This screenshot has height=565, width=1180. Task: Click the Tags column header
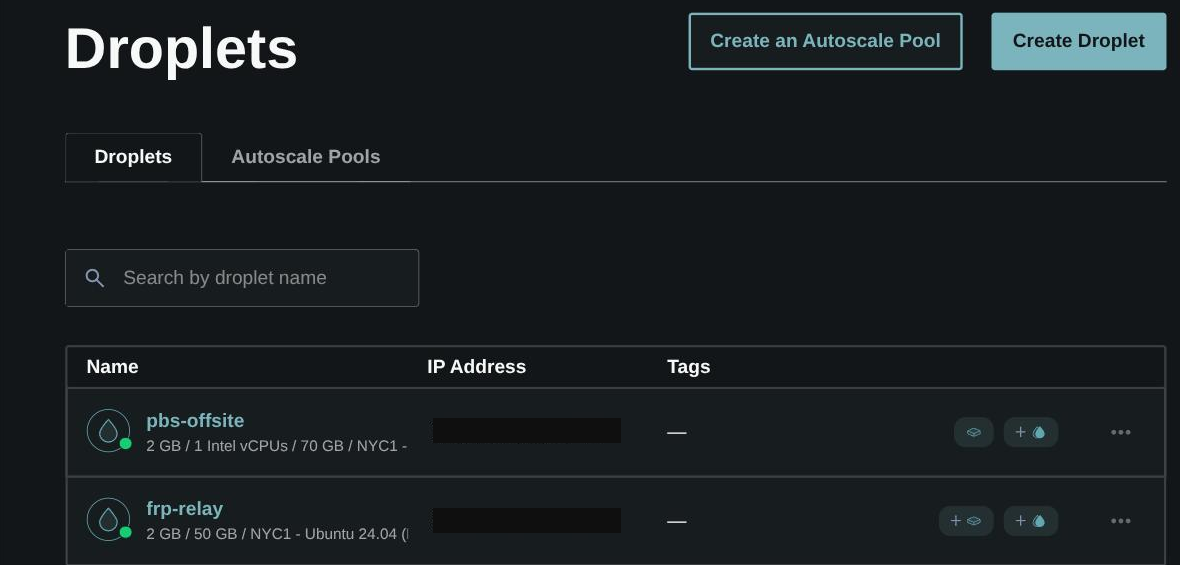coord(689,366)
